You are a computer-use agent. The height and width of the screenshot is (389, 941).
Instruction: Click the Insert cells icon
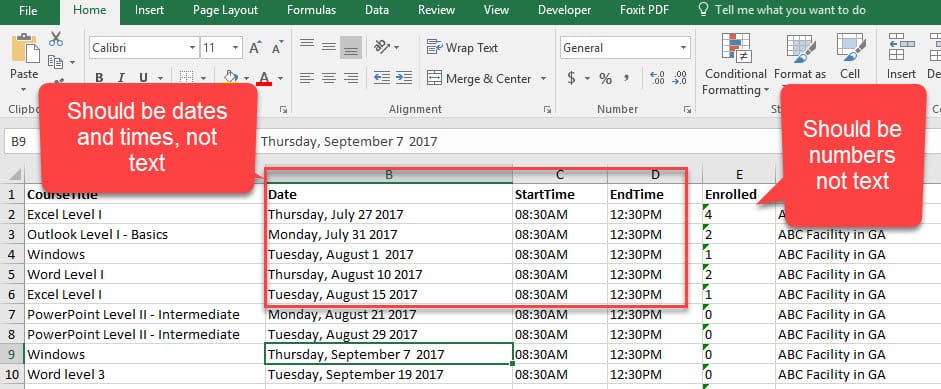pos(901,48)
